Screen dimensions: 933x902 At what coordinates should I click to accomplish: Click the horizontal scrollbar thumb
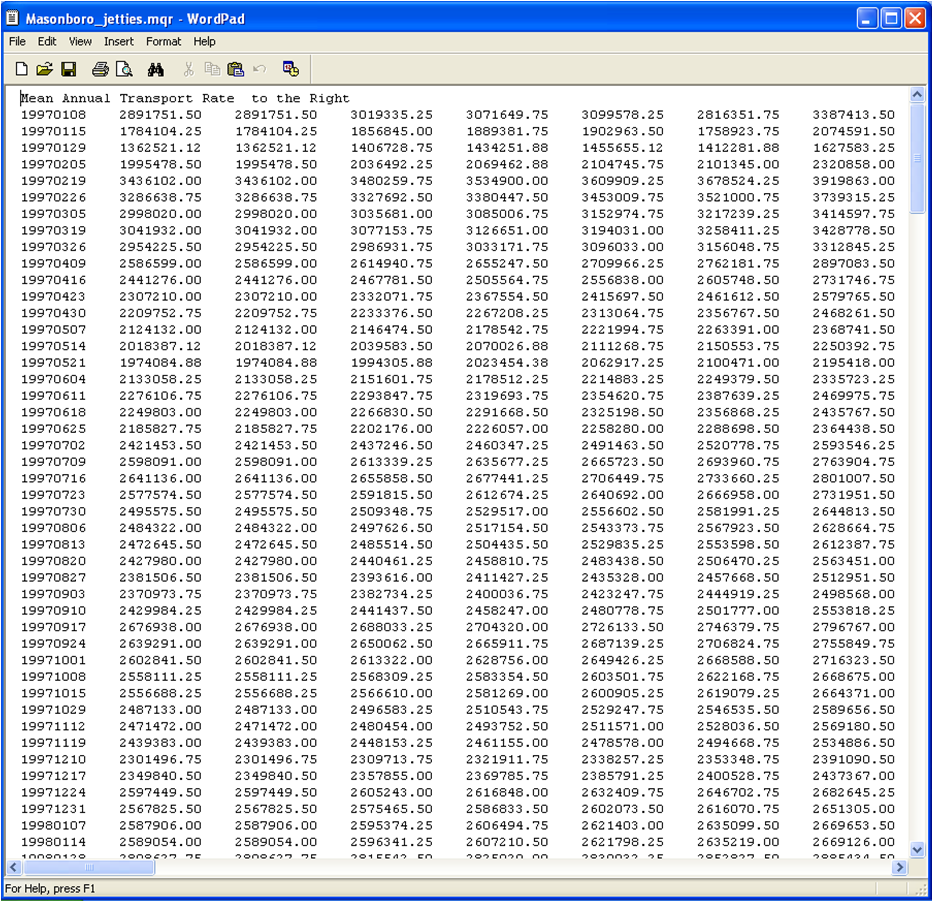[89, 867]
